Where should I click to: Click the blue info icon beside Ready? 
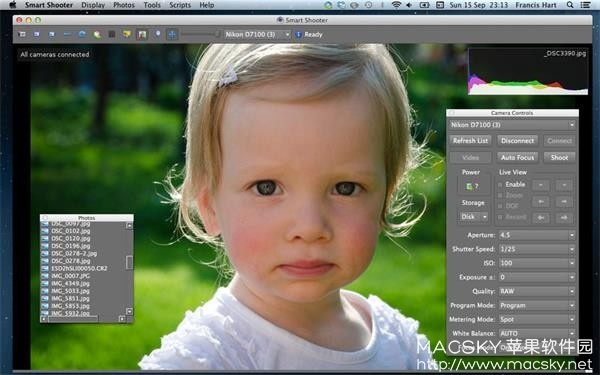coord(298,34)
